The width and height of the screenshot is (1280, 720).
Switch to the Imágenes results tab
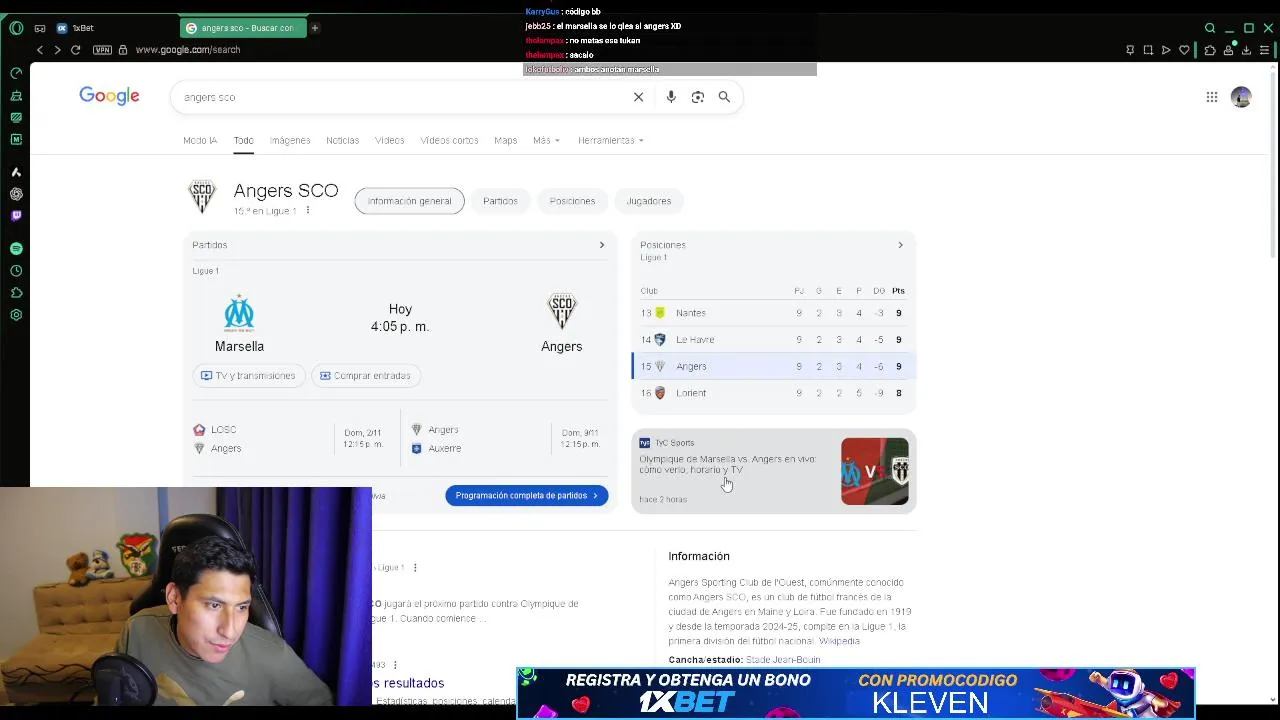click(290, 140)
